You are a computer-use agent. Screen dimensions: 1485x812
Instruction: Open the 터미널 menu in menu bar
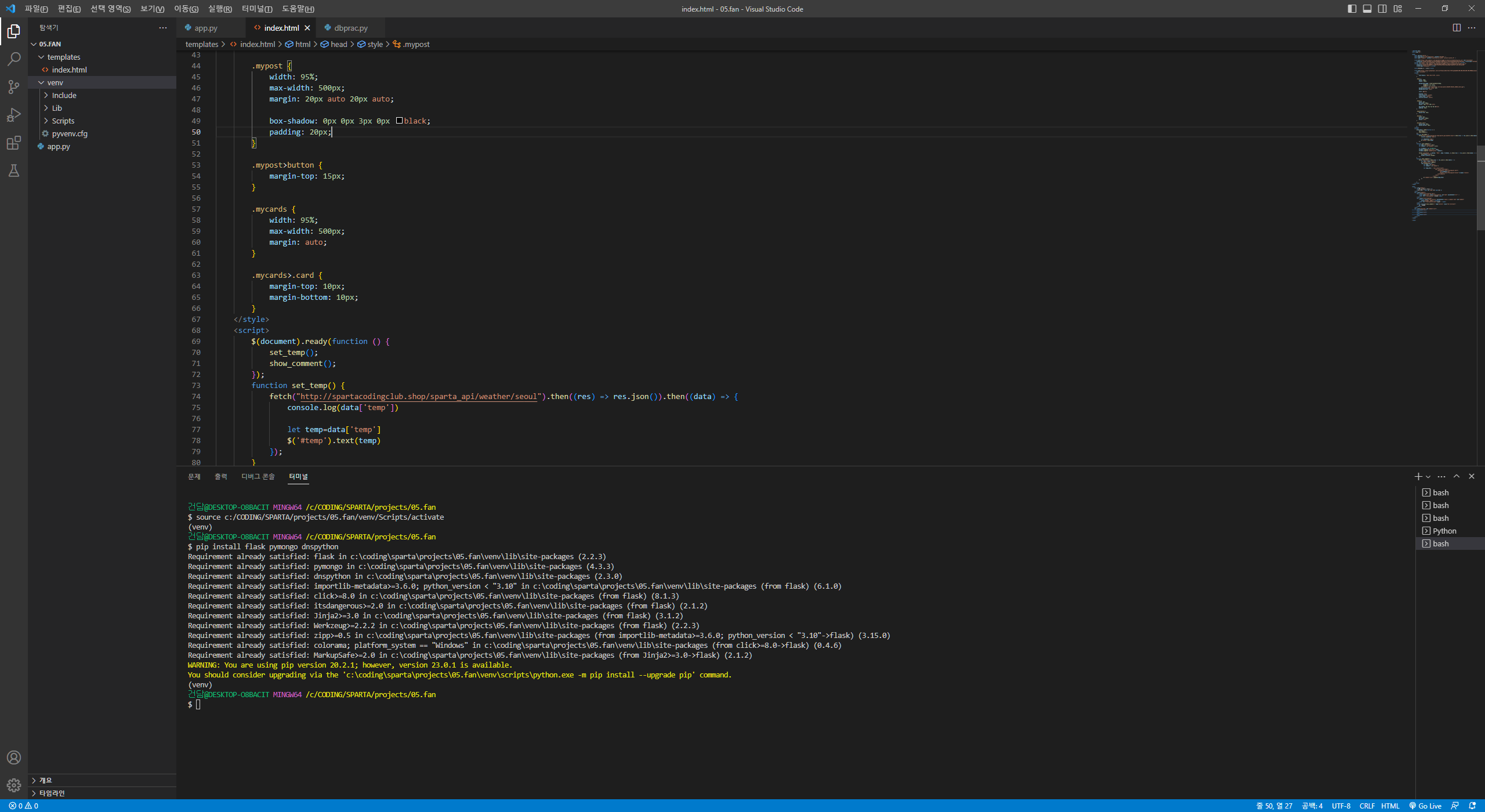[257, 9]
